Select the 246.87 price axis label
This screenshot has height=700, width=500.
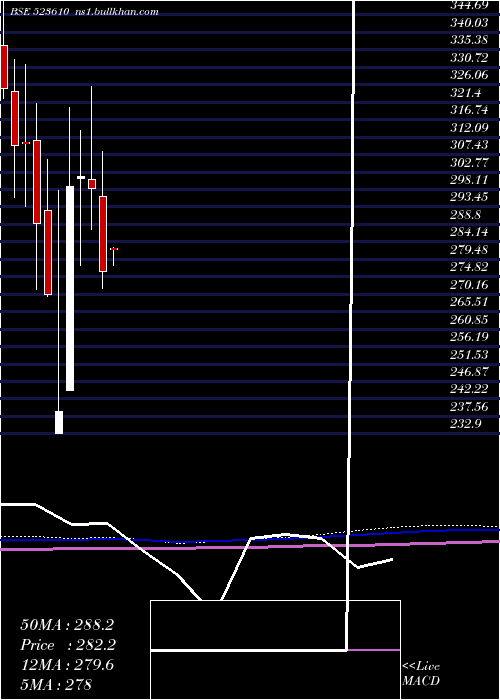click(x=469, y=372)
